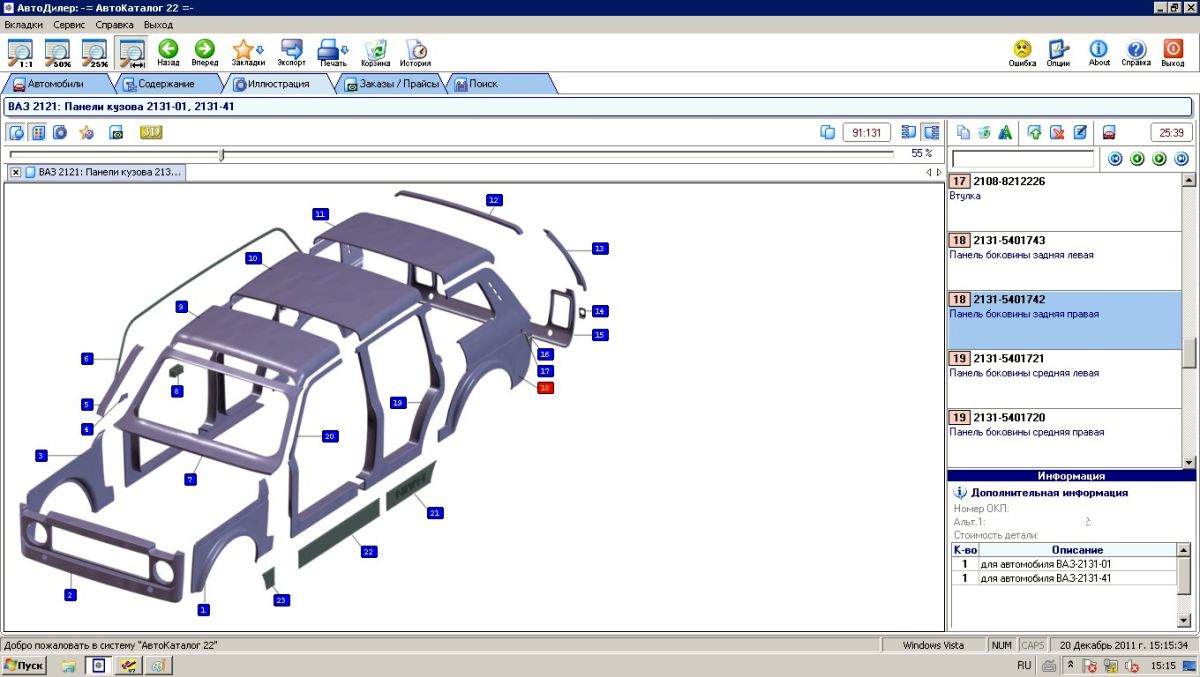Click the green letter A font icon
The image size is (1200, 677).
(1005, 132)
